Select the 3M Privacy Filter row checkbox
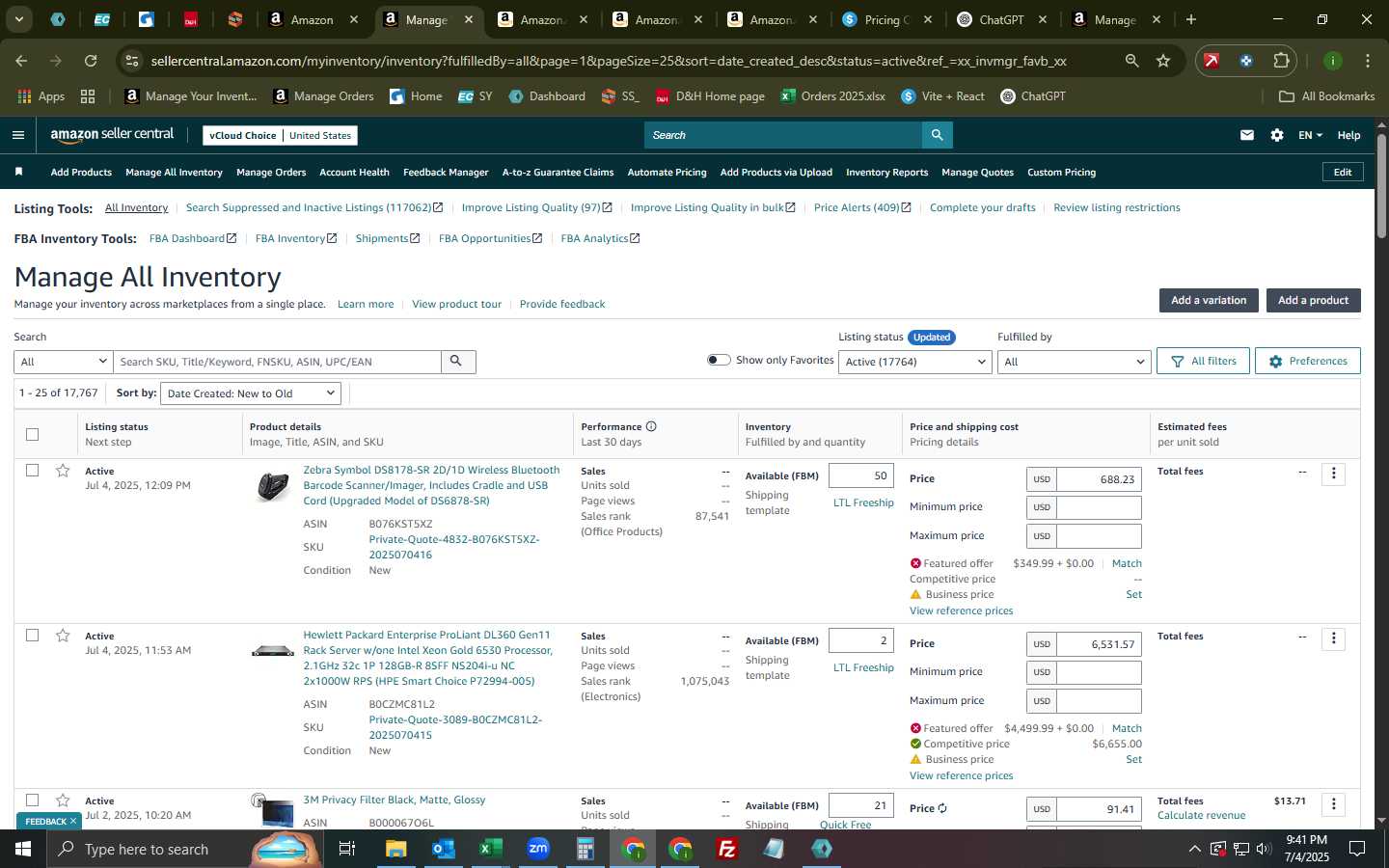1389x868 pixels. (32, 800)
